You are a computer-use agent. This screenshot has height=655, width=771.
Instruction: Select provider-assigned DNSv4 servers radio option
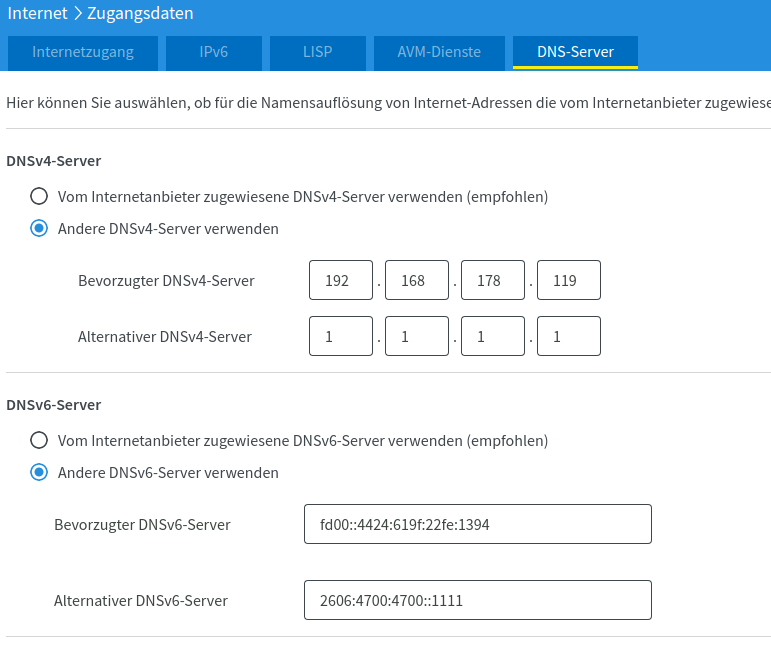39,197
